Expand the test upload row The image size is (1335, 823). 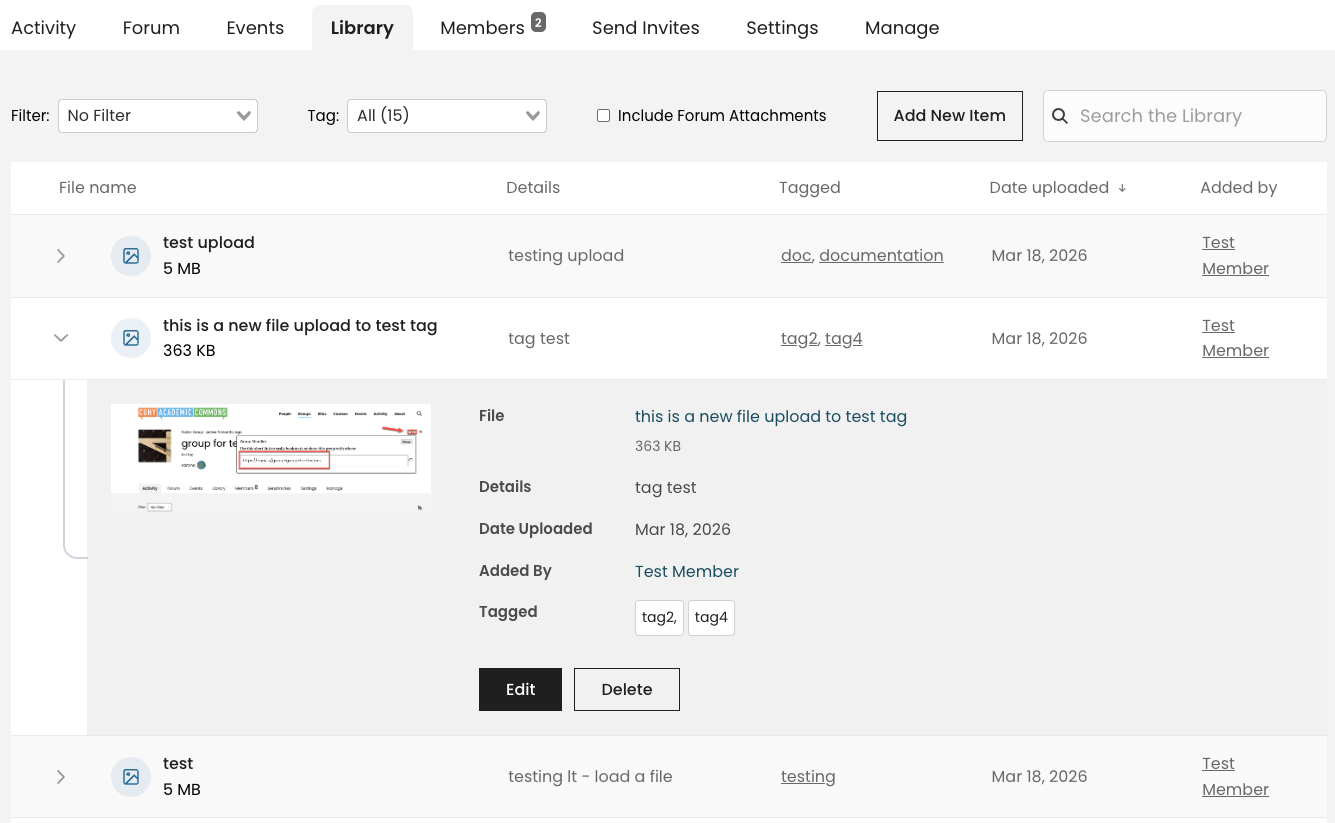(61, 256)
